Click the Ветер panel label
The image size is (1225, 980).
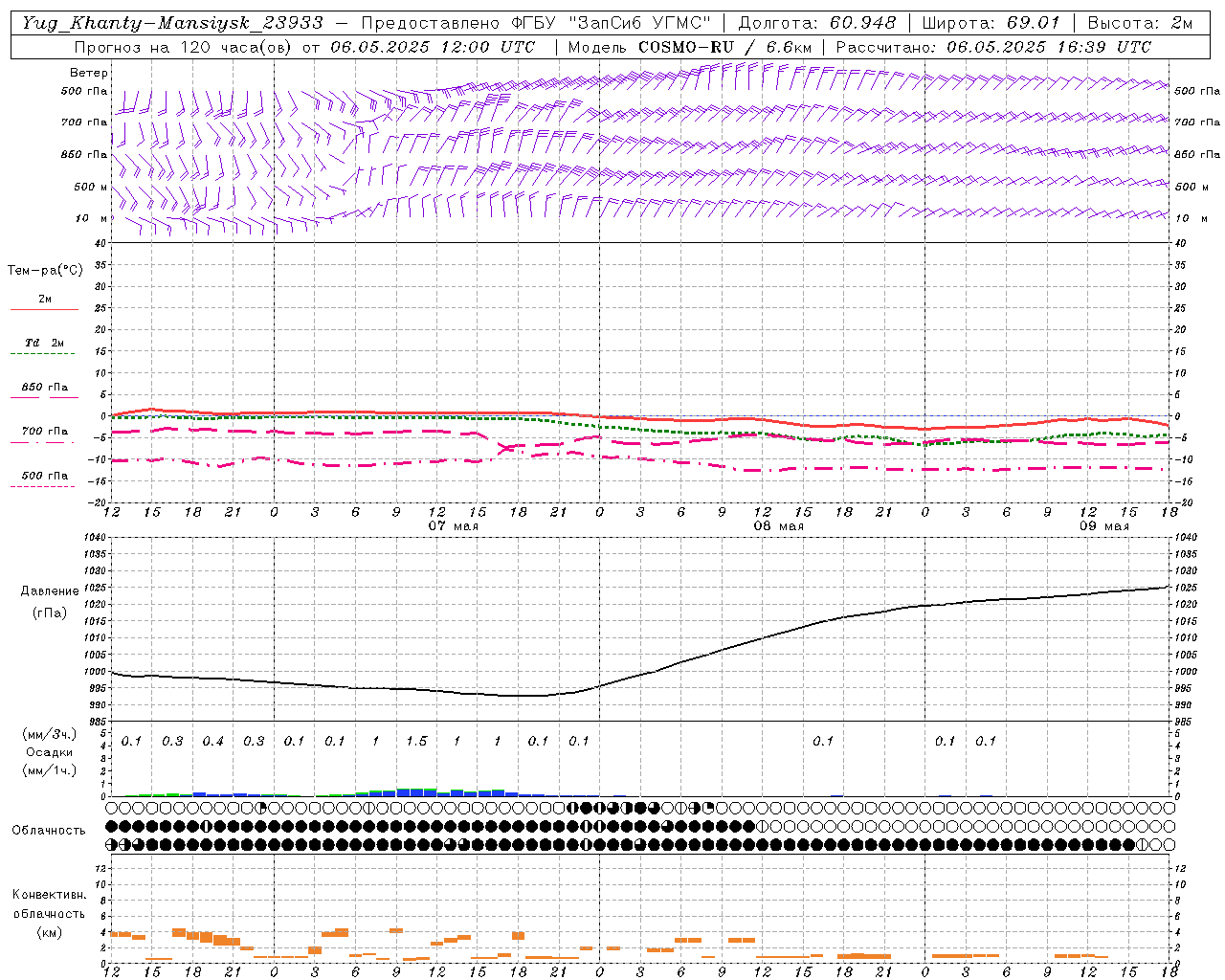[x=89, y=73]
